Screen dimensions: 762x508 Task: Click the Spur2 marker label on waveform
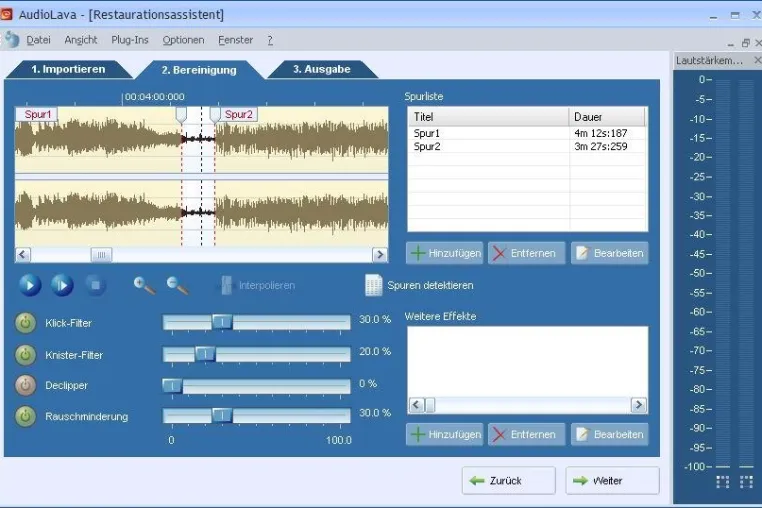[x=239, y=114]
